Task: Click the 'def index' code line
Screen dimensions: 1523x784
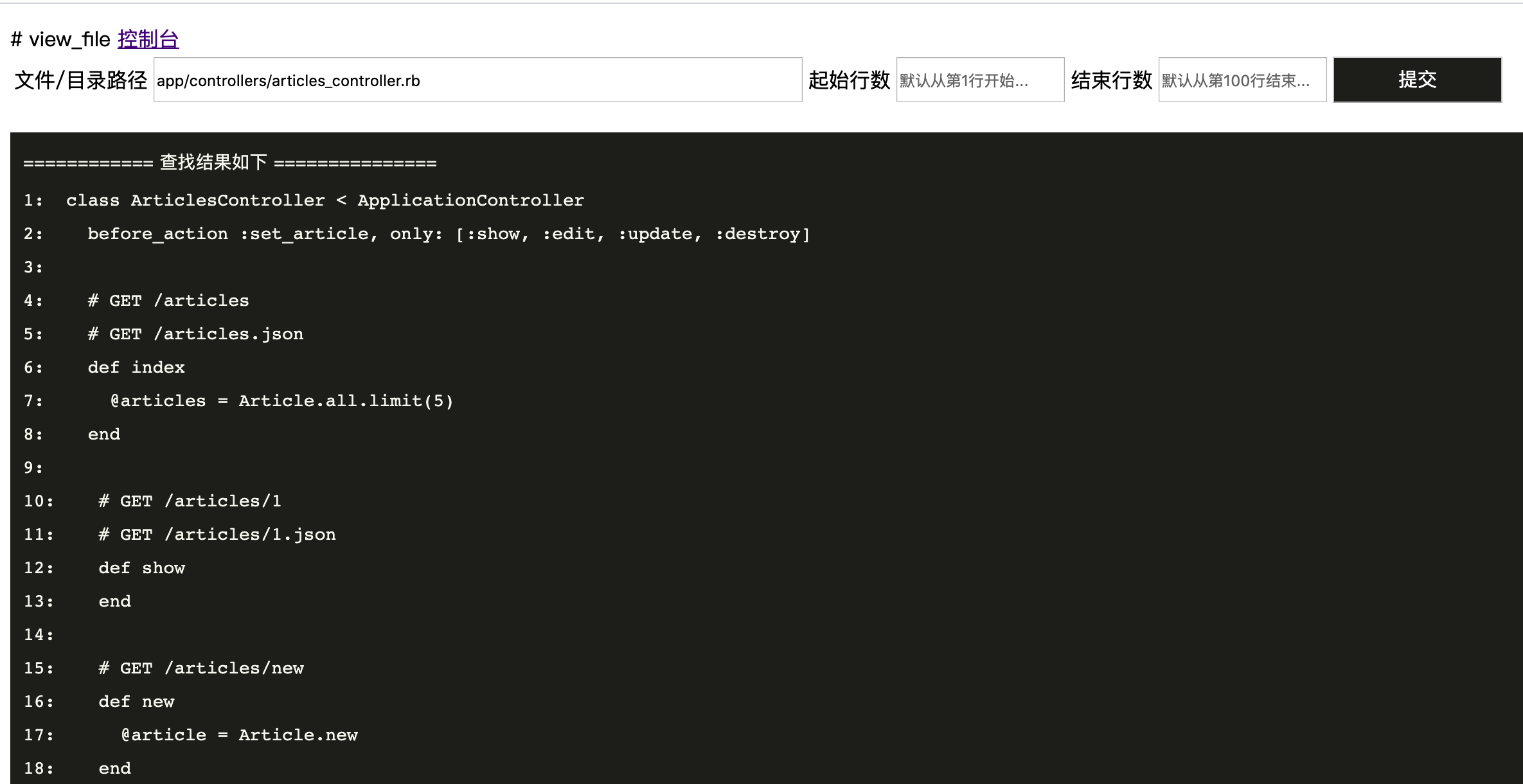Action: (136, 368)
